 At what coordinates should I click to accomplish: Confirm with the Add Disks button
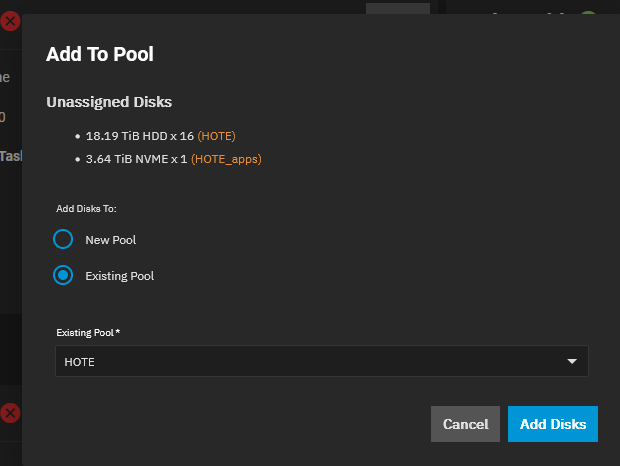click(x=552, y=424)
